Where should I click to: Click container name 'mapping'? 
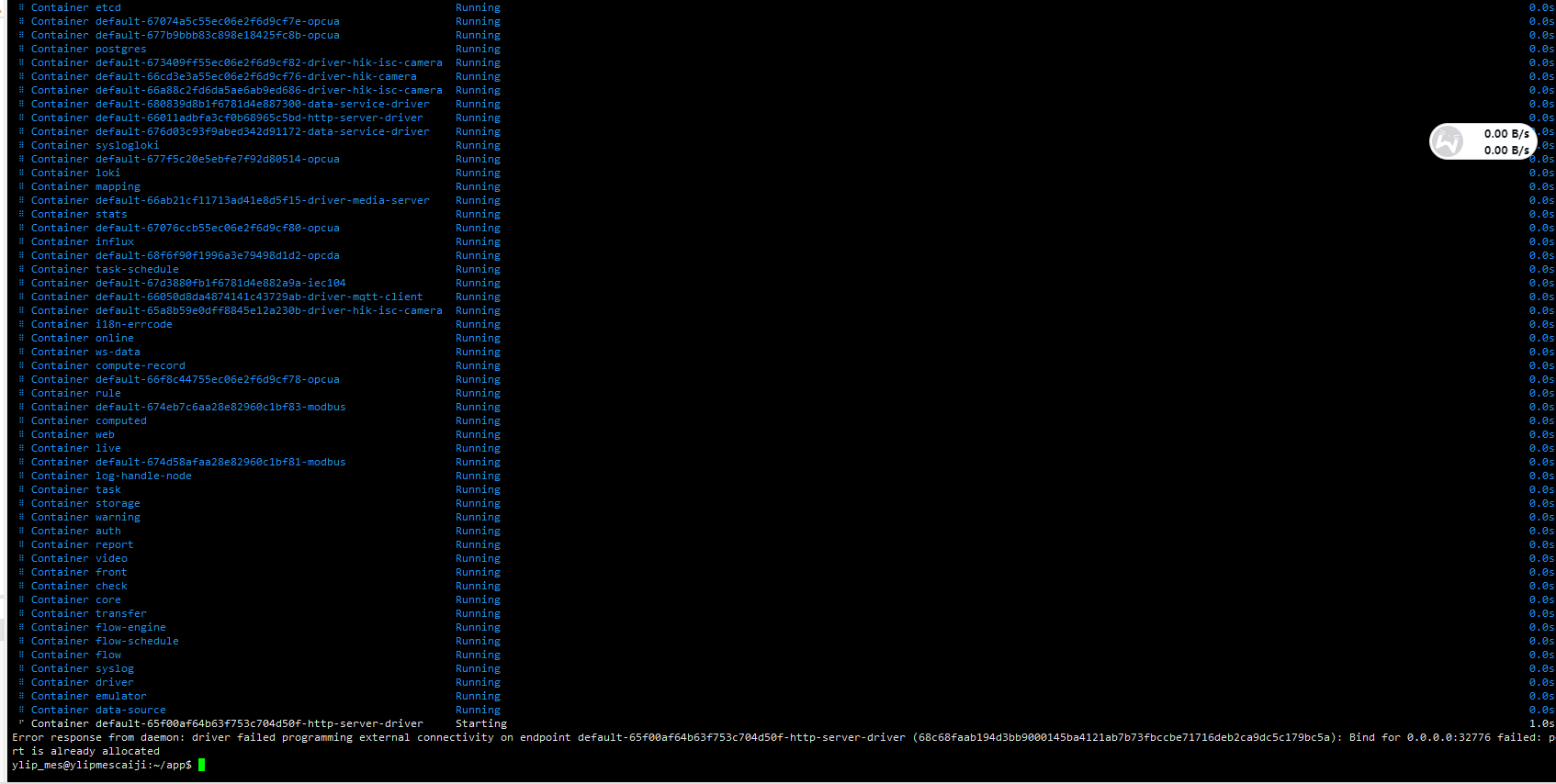coord(118,186)
